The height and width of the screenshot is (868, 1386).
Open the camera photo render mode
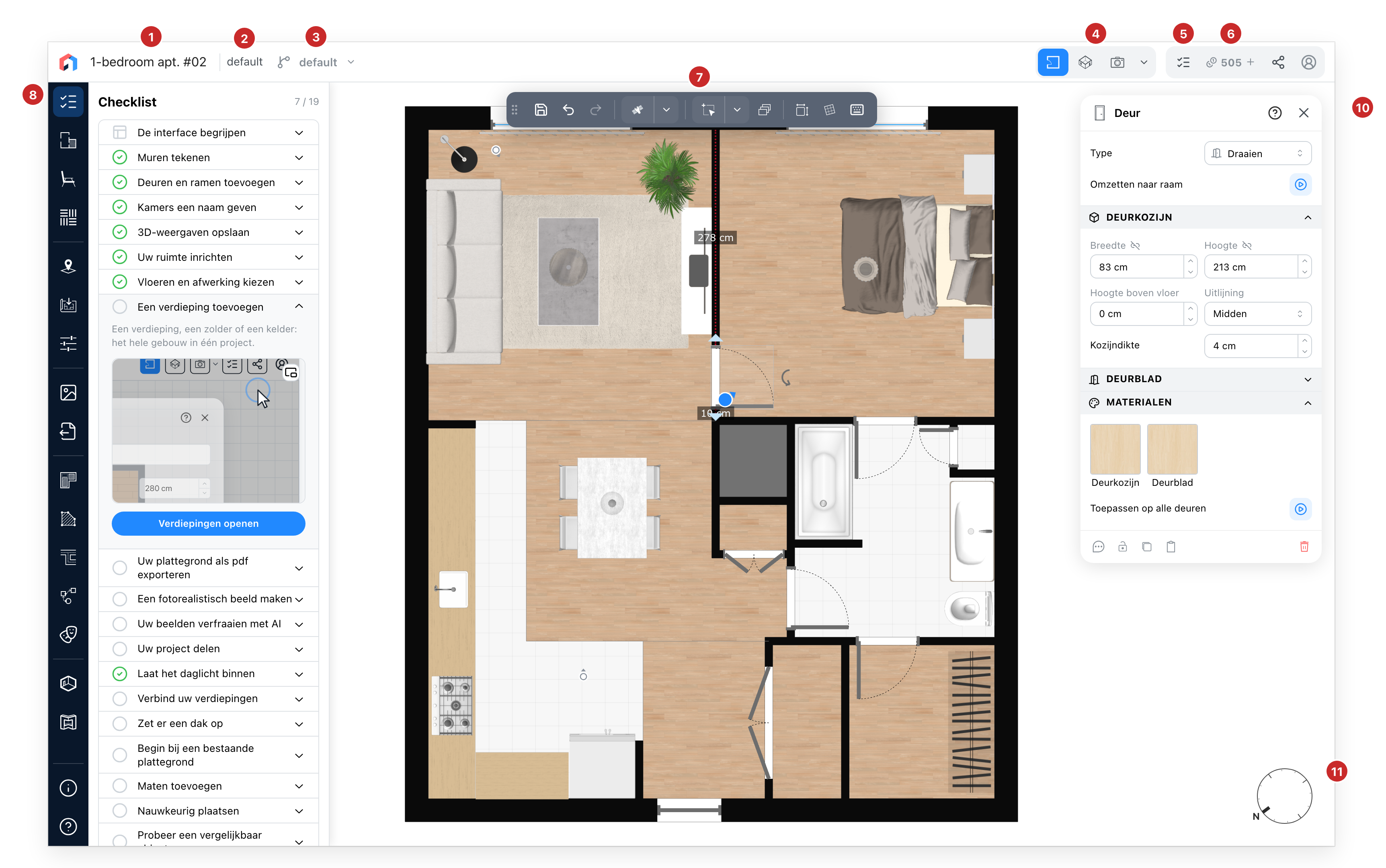click(x=1117, y=62)
